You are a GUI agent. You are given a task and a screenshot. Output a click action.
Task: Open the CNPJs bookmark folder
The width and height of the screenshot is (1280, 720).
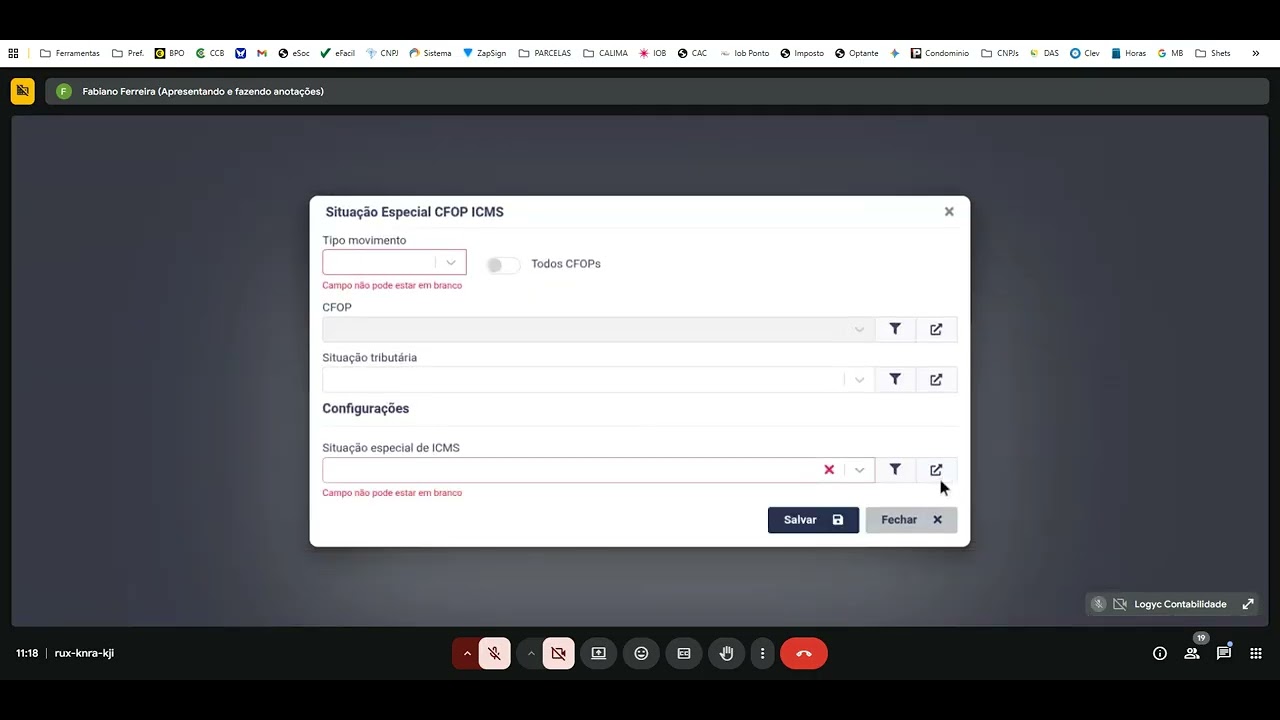click(1000, 53)
